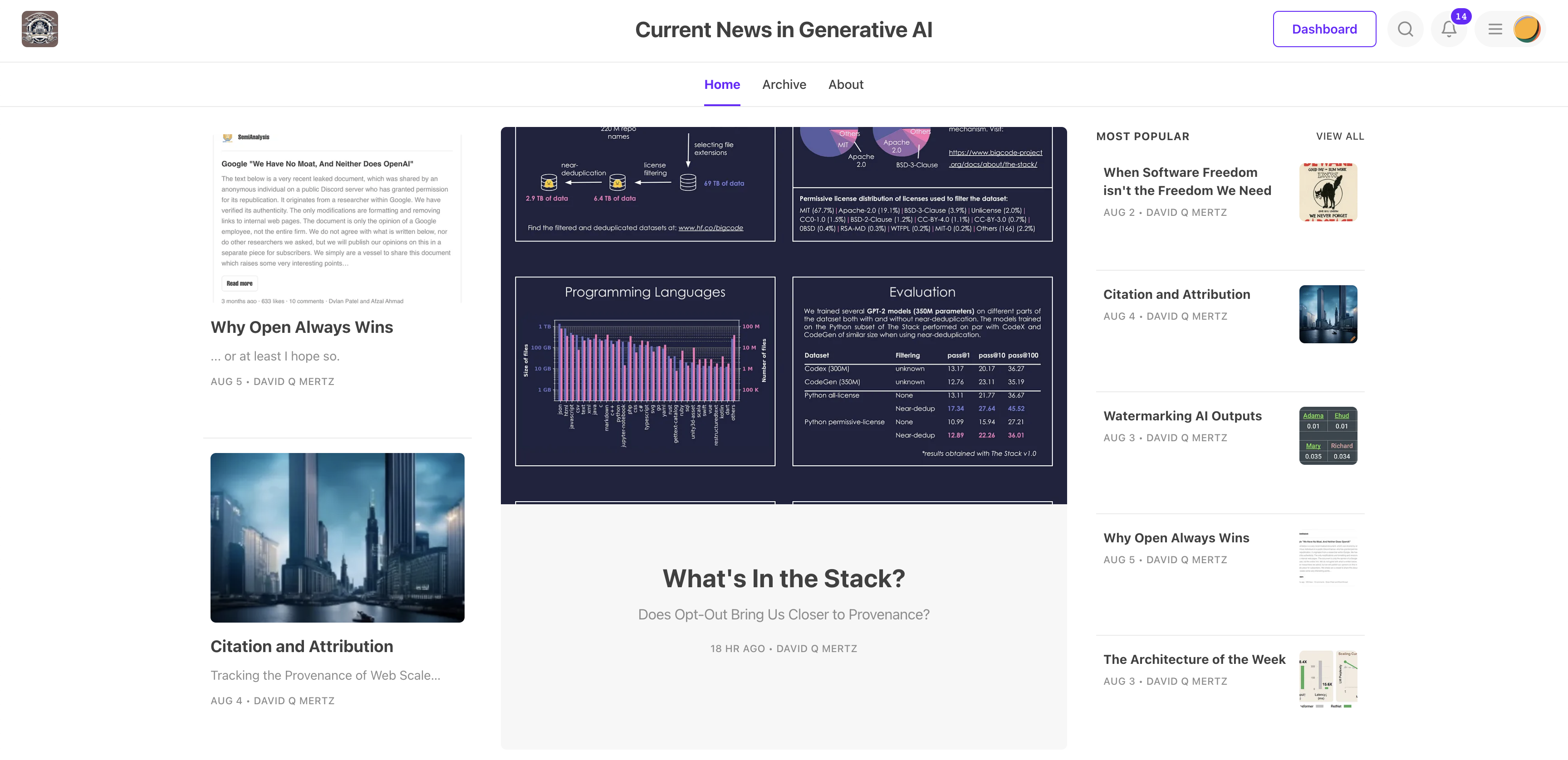Navigate to the Archive tab
This screenshot has height=760, width=1568.
[784, 84]
